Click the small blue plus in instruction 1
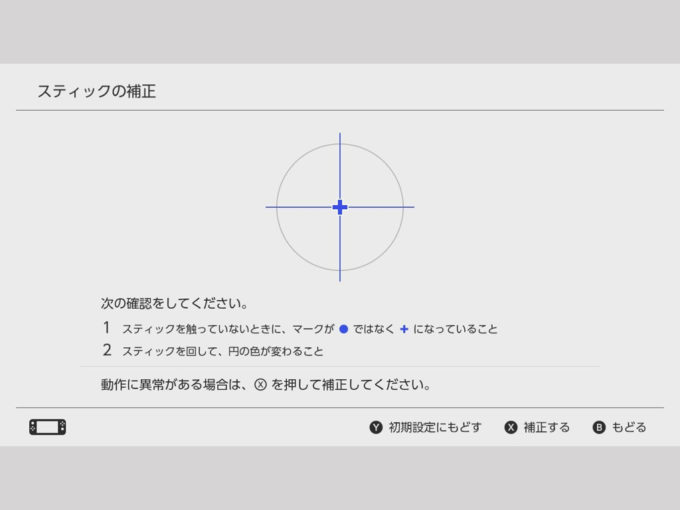This screenshot has height=510, width=680. (404, 329)
